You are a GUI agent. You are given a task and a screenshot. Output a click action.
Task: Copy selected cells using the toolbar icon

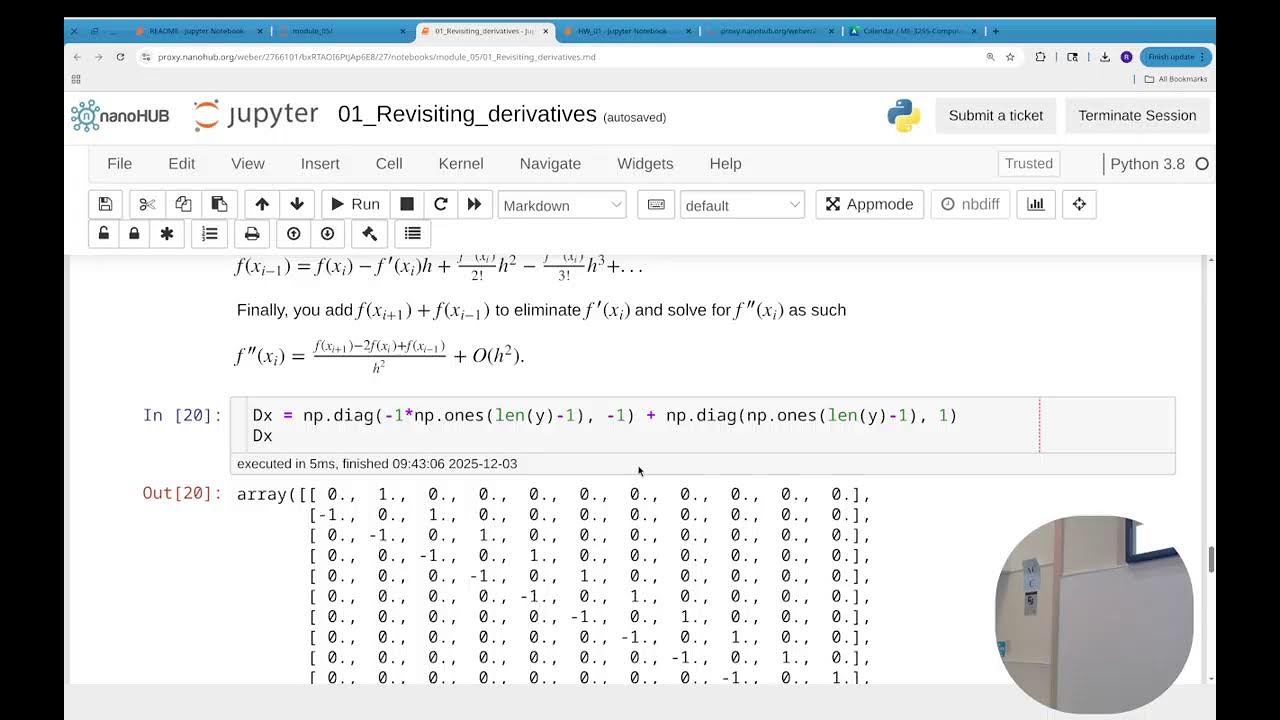click(x=183, y=204)
